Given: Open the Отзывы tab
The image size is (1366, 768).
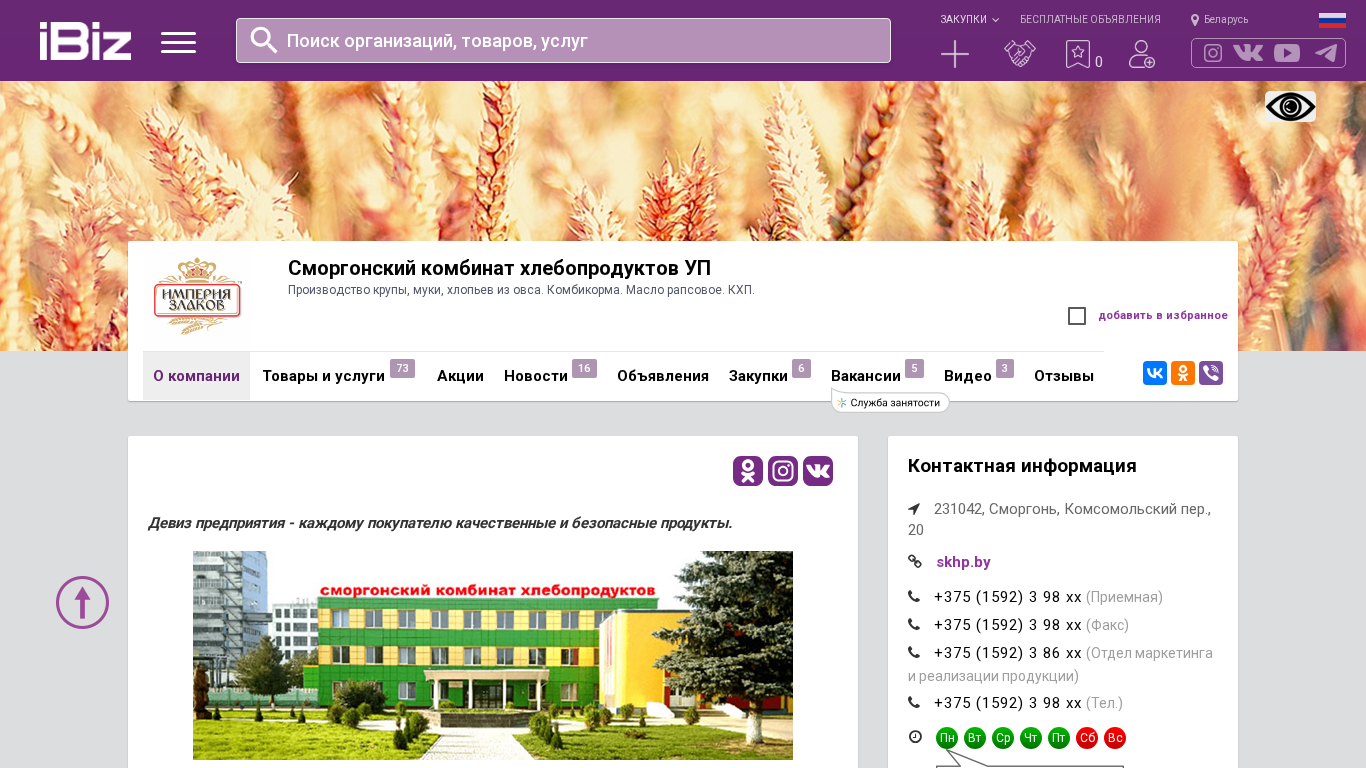Looking at the screenshot, I should (x=1064, y=376).
